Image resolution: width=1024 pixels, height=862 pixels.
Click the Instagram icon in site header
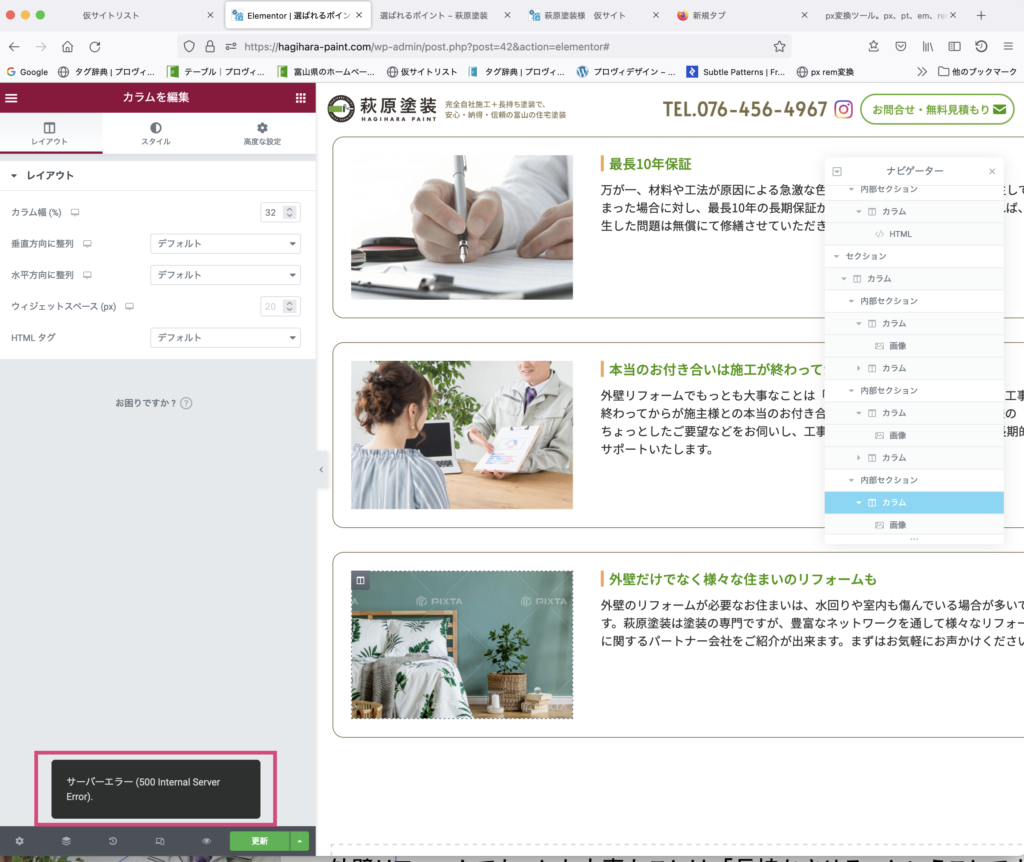844,109
